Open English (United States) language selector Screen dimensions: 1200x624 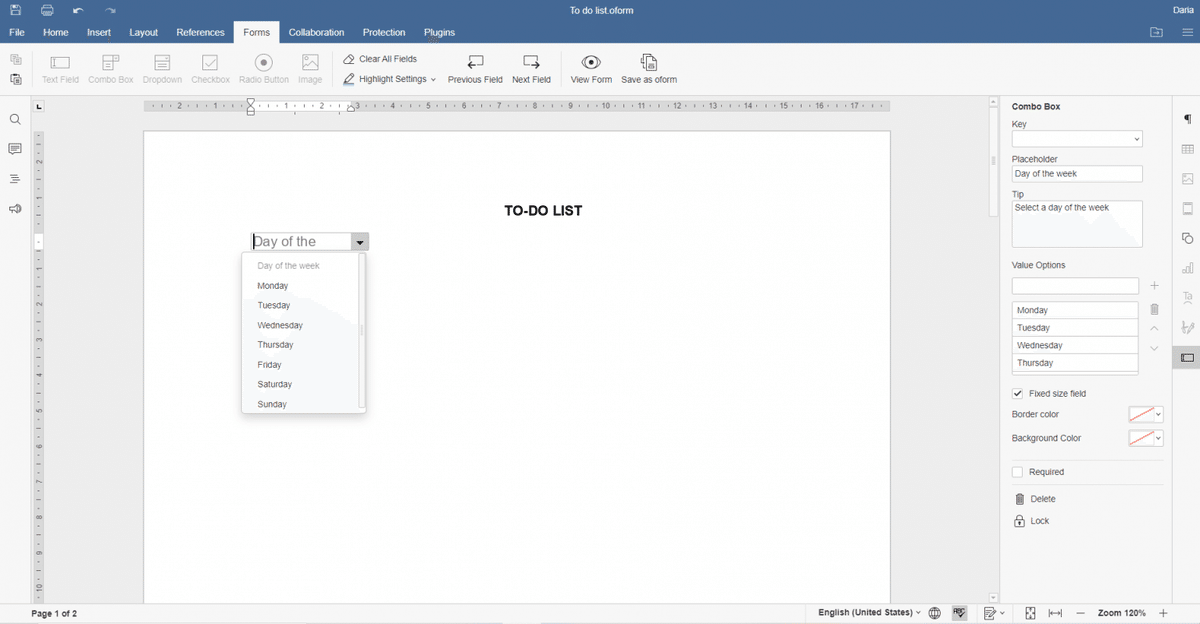[x=869, y=613]
